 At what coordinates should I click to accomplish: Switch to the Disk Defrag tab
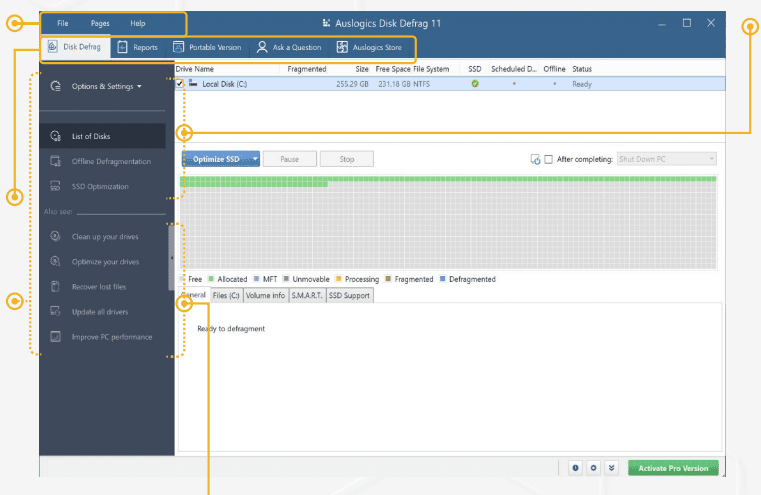[x=75, y=47]
